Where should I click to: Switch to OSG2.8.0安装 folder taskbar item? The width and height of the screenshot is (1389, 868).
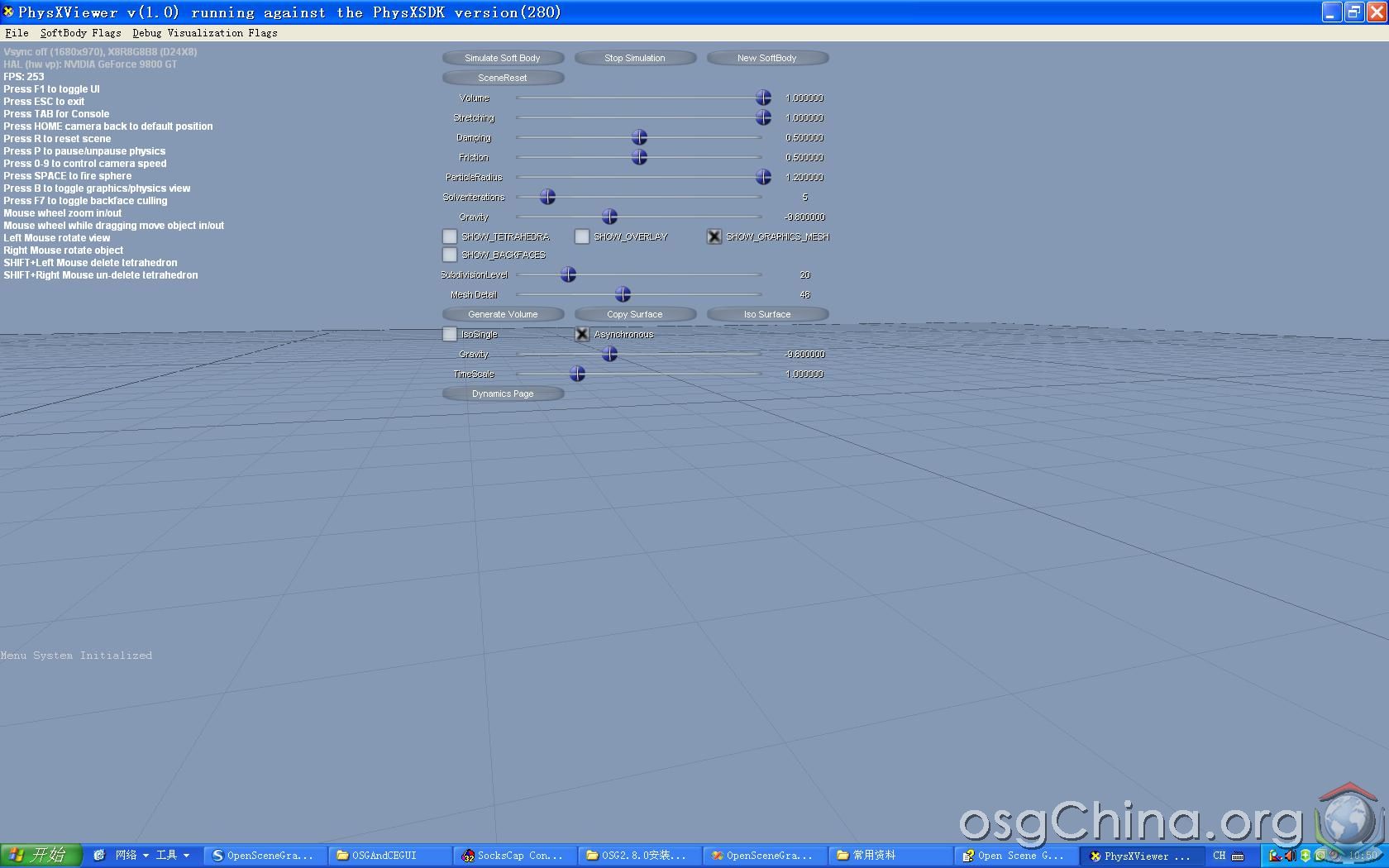coord(638,856)
